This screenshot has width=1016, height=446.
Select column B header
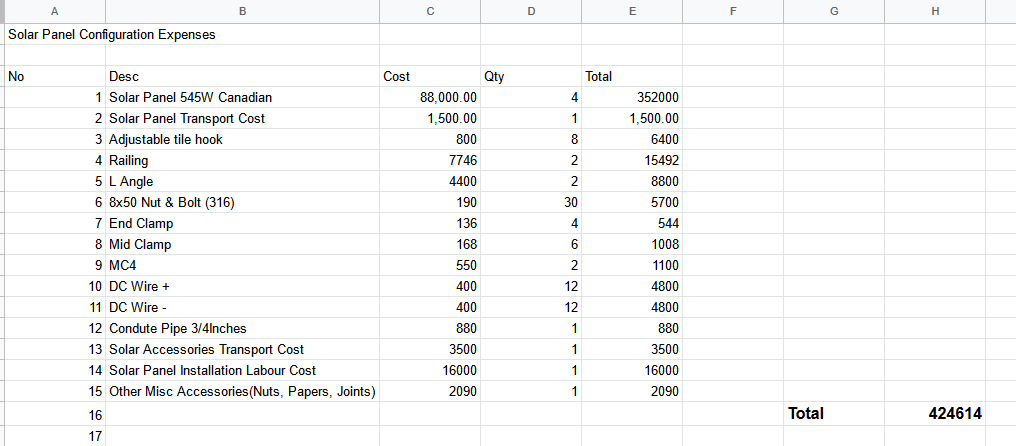point(242,11)
